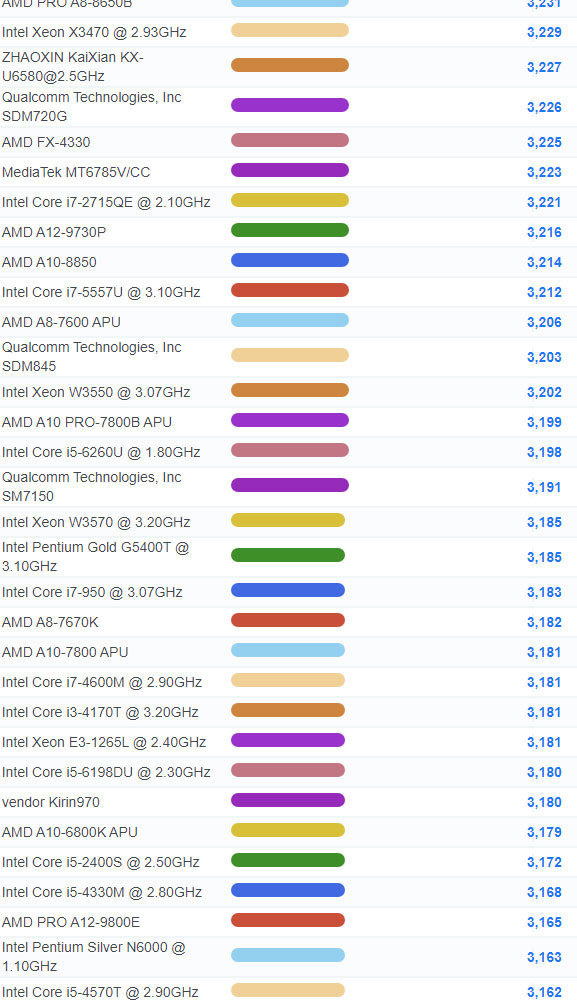The height and width of the screenshot is (1000, 577).
Task: Click the green bar for AMD A12-9730P
Action: pos(289,230)
